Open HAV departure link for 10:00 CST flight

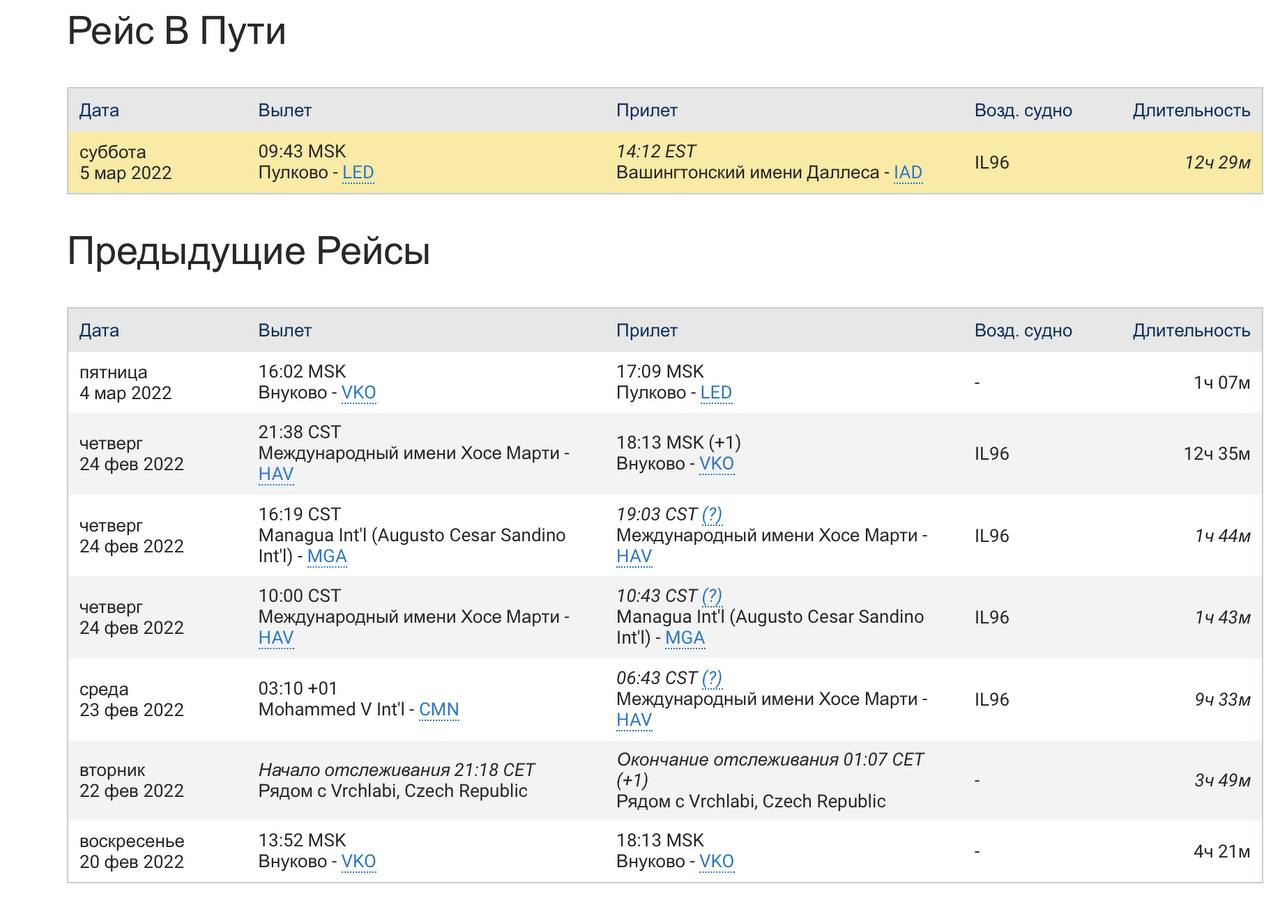275,638
